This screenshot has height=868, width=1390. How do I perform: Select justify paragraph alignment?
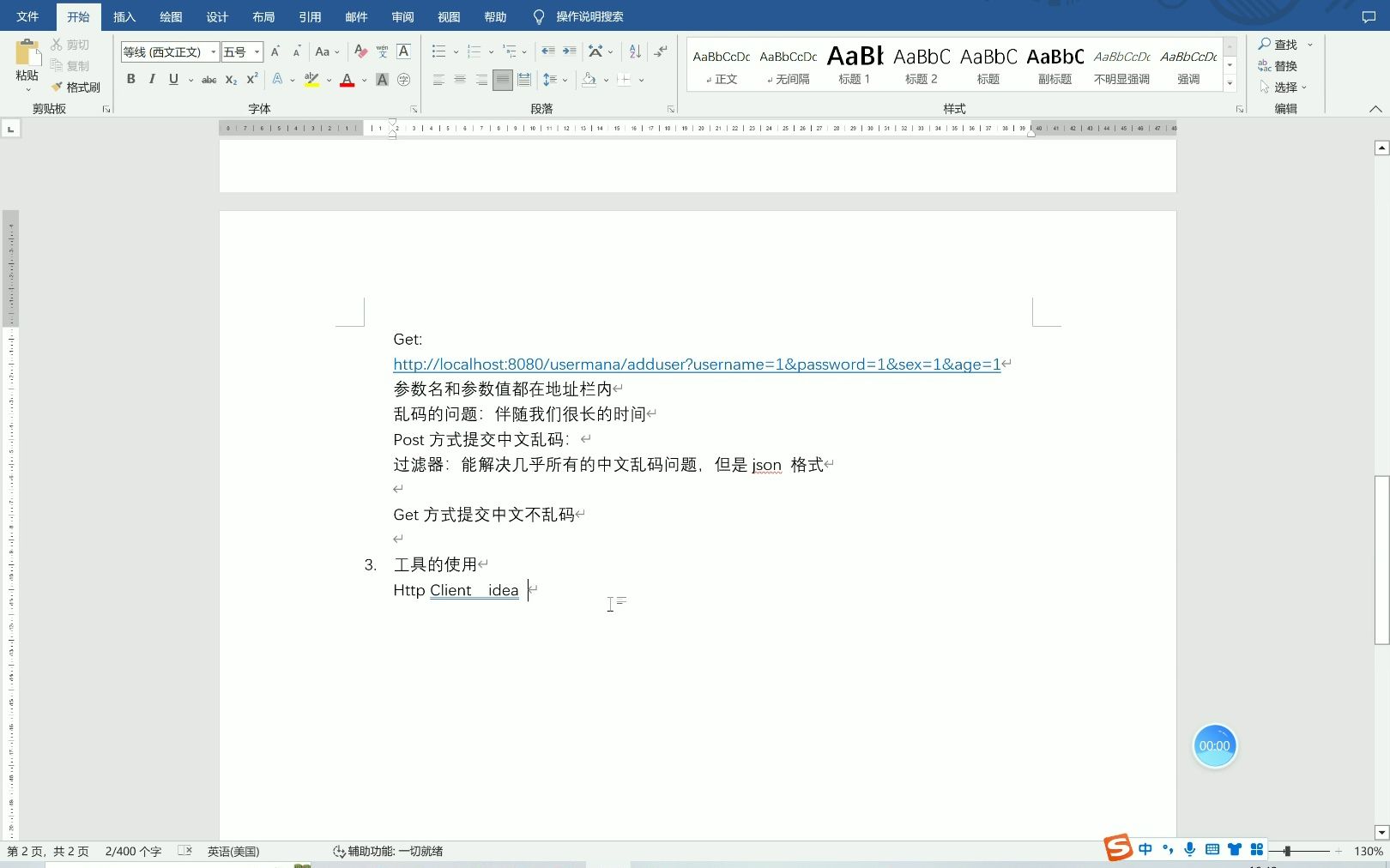pos(503,80)
